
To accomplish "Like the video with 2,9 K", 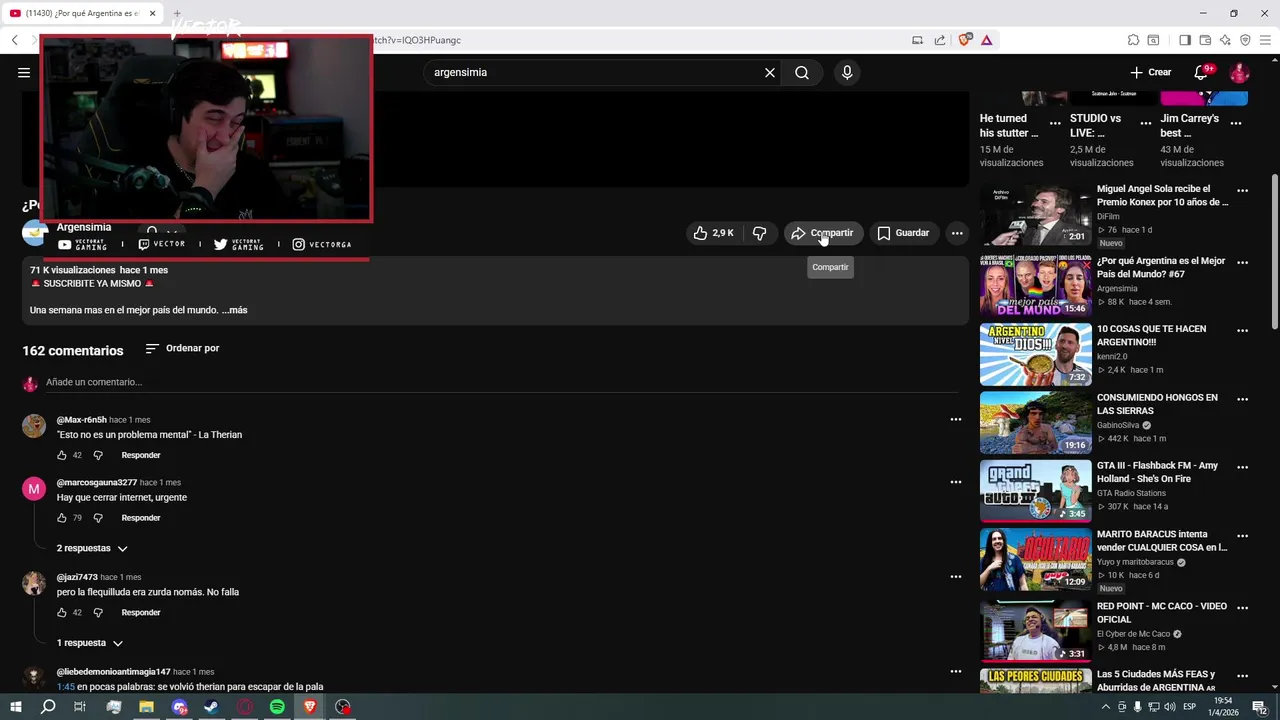I will (x=714, y=233).
